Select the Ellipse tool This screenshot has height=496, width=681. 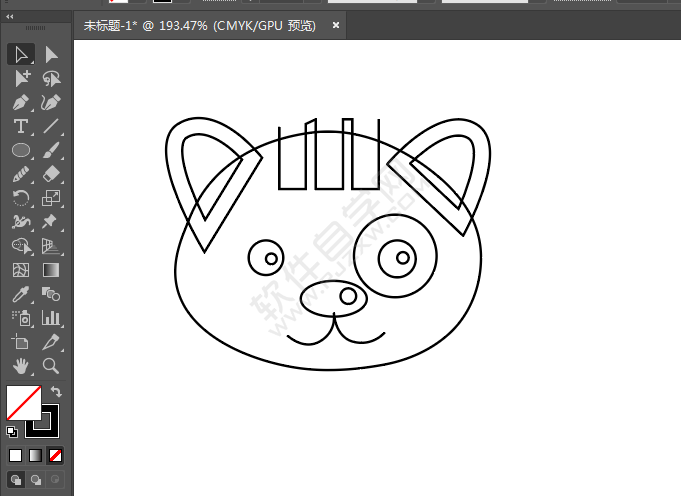pos(21,150)
